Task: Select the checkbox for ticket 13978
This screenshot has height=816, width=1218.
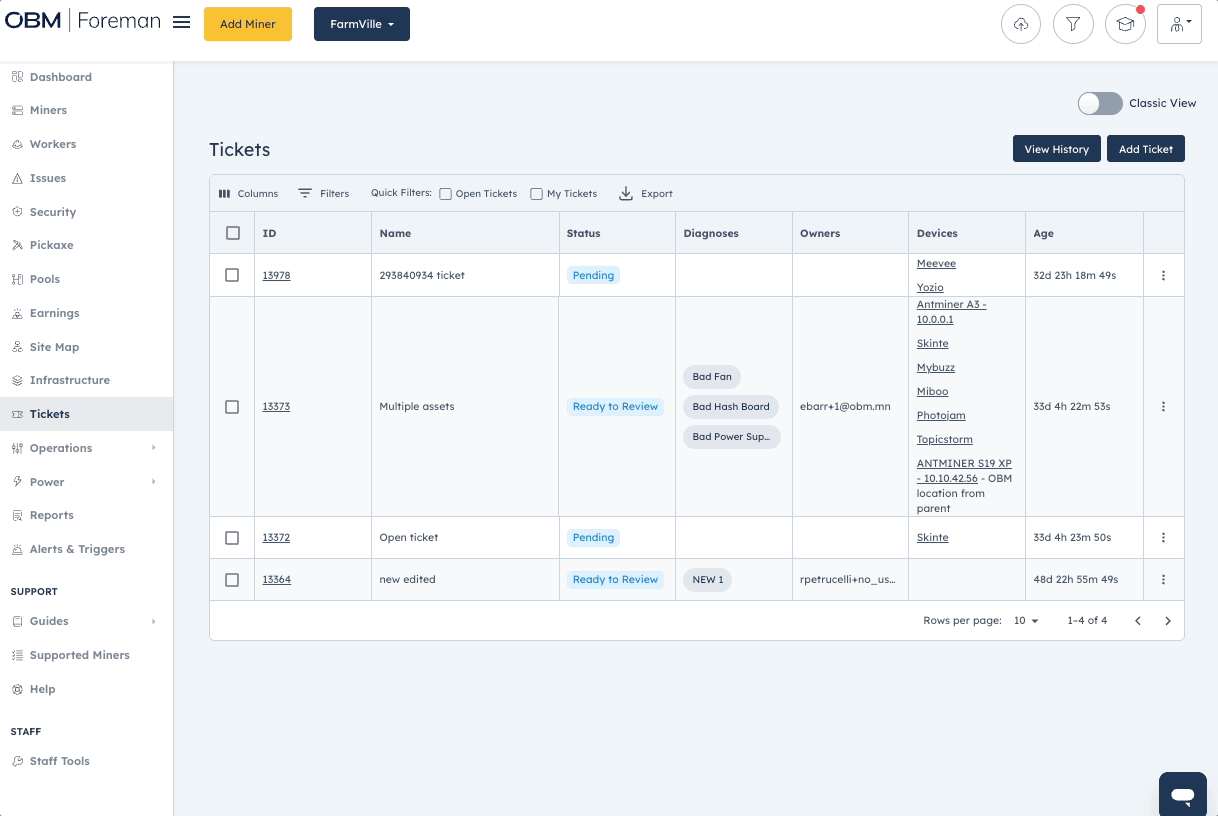Action: [x=232, y=275]
